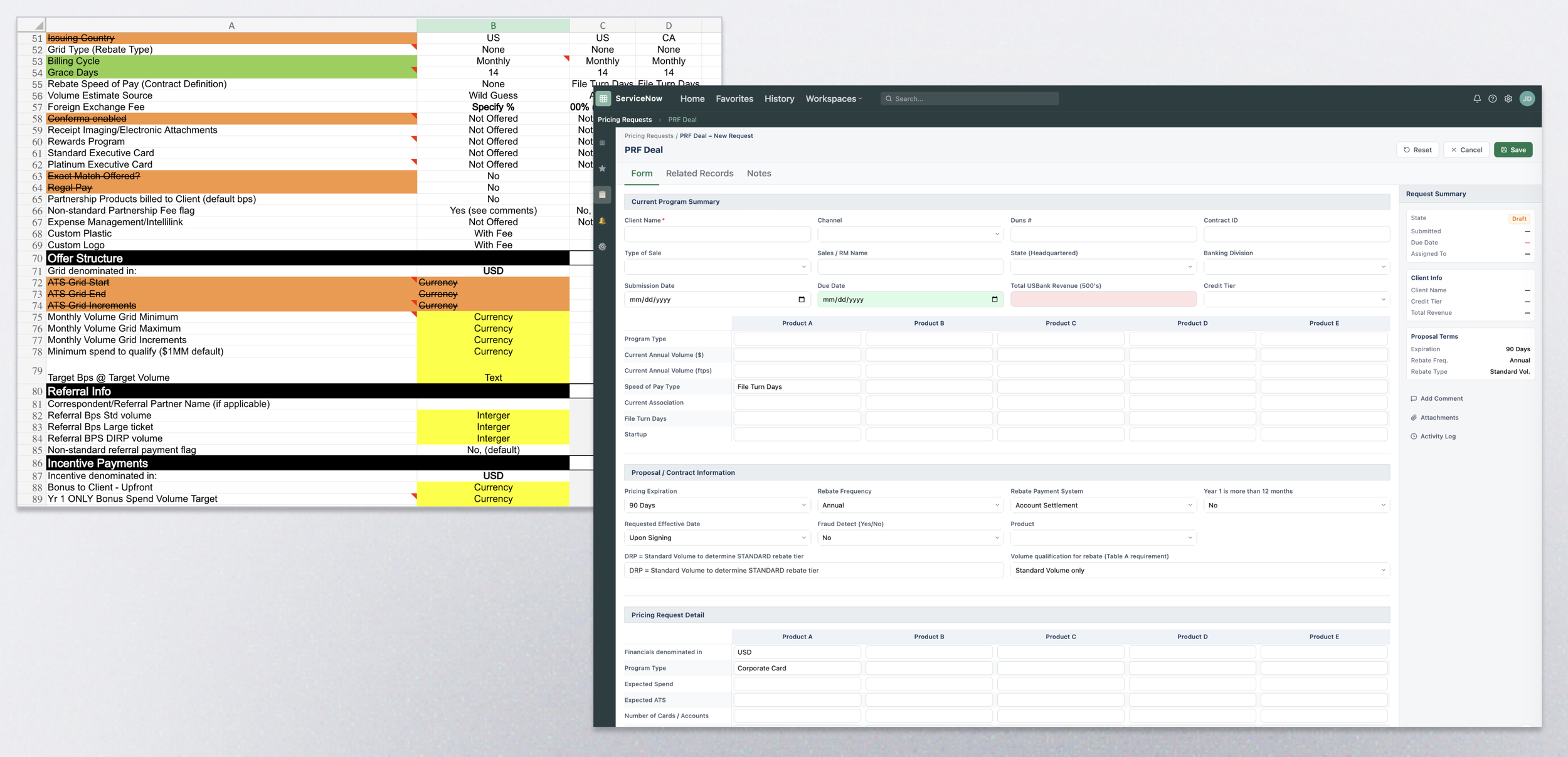
Task: Select column B header in the spreadsheet
Action: point(493,26)
